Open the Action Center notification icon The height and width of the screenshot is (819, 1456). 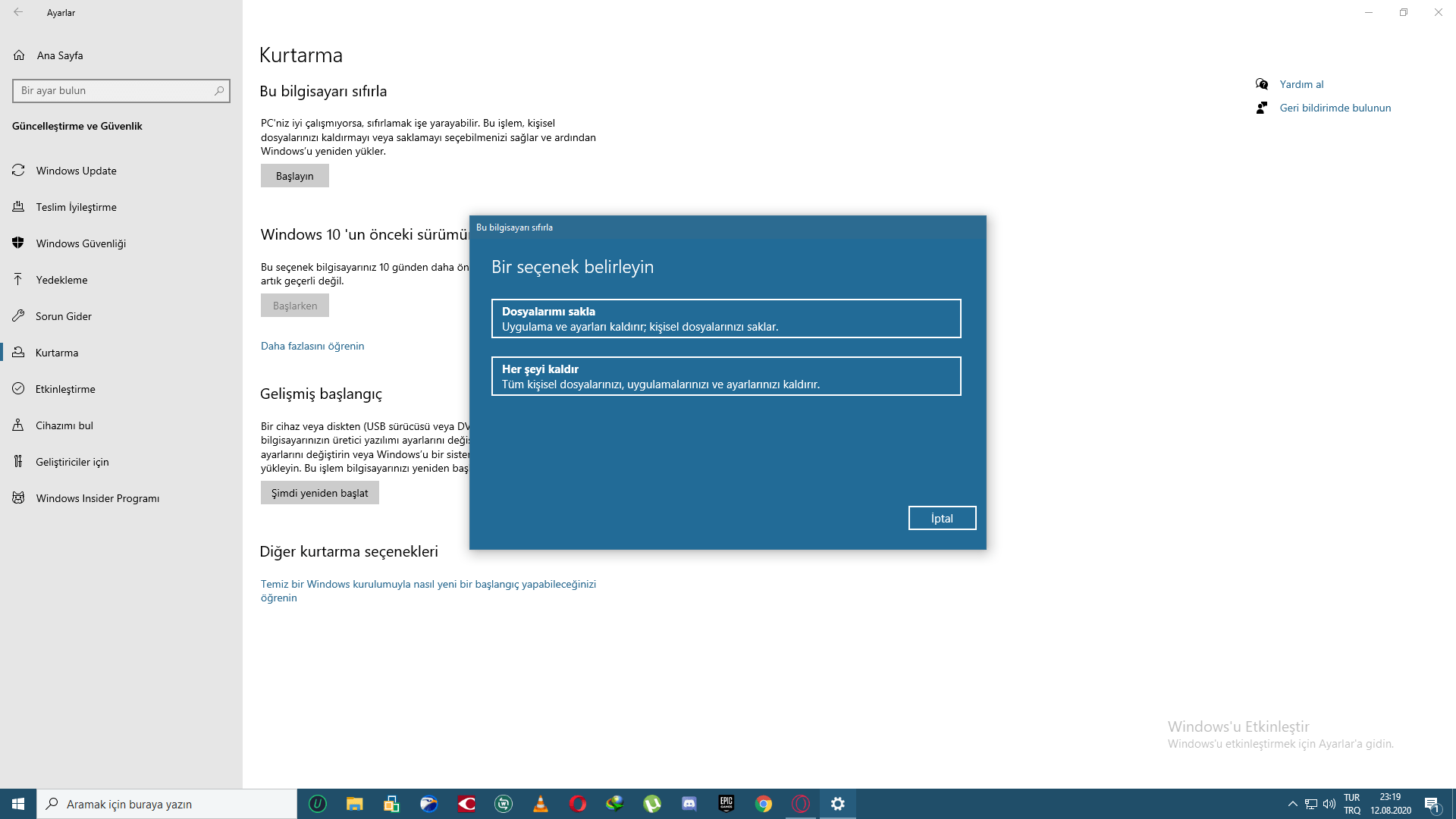pos(1433,803)
